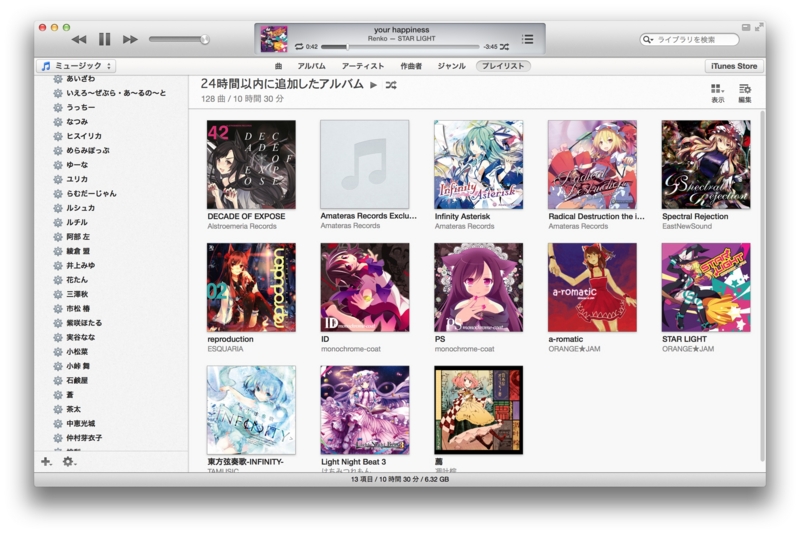Toggle repeat in the now playing display
The width and height of the screenshot is (800, 534).
(299, 46)
